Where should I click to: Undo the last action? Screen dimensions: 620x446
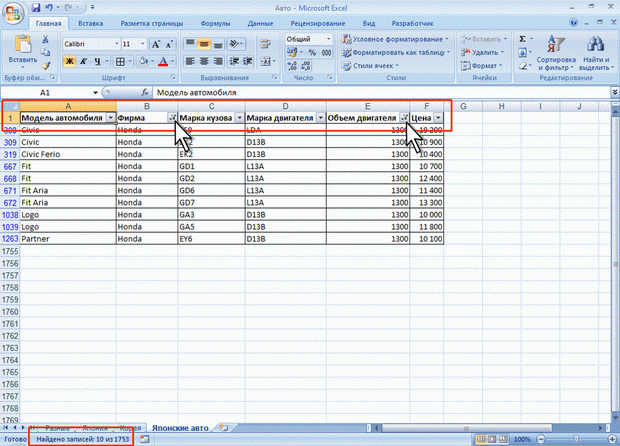click(49, 8)
